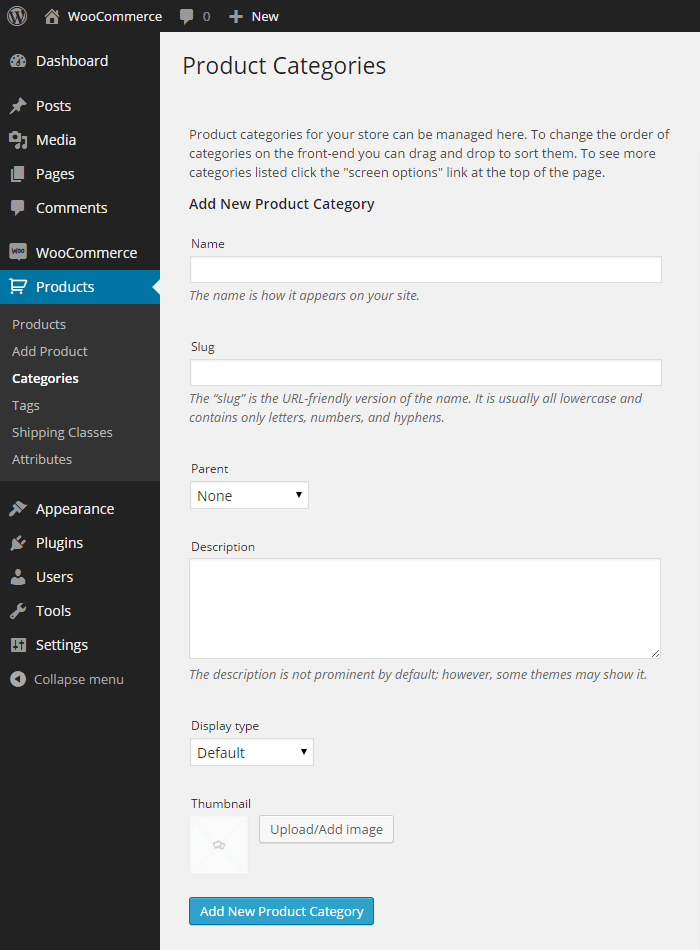Open Dashboard via its gauge icon
Screen dimensions: 700x950
18,61
